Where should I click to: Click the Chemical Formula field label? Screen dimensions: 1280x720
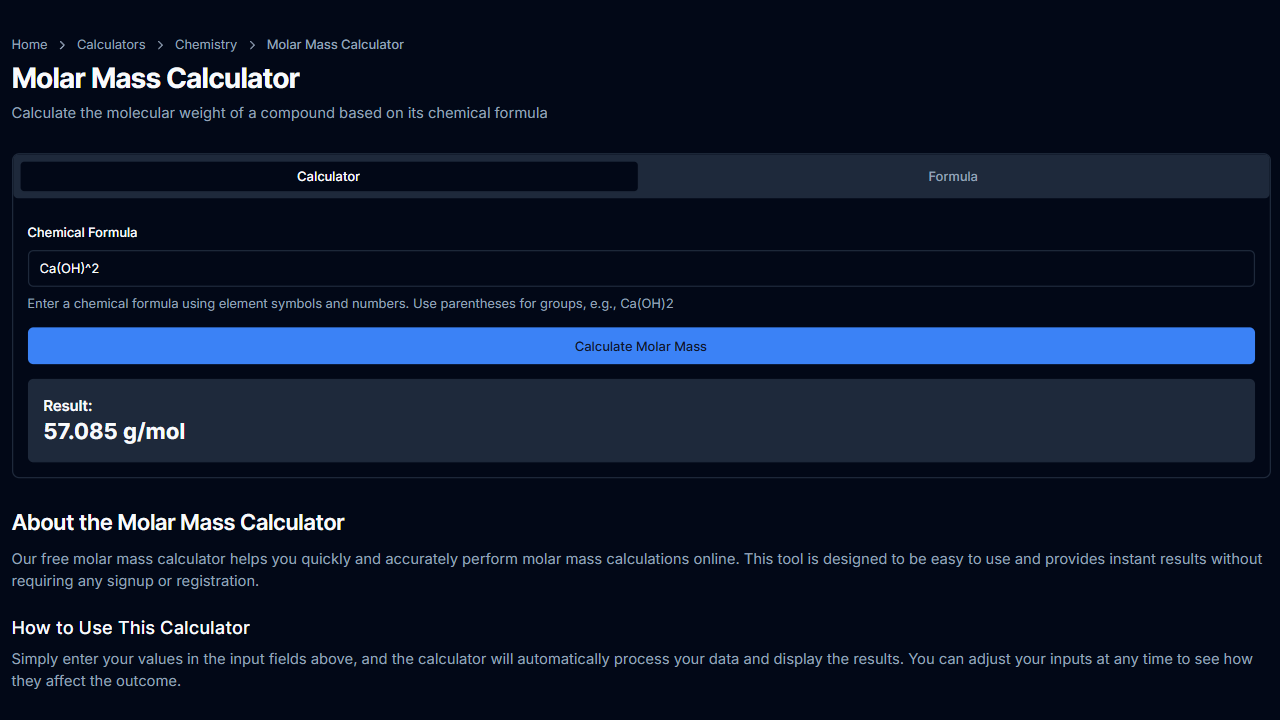pyautogui.click(x=82, y=233)
